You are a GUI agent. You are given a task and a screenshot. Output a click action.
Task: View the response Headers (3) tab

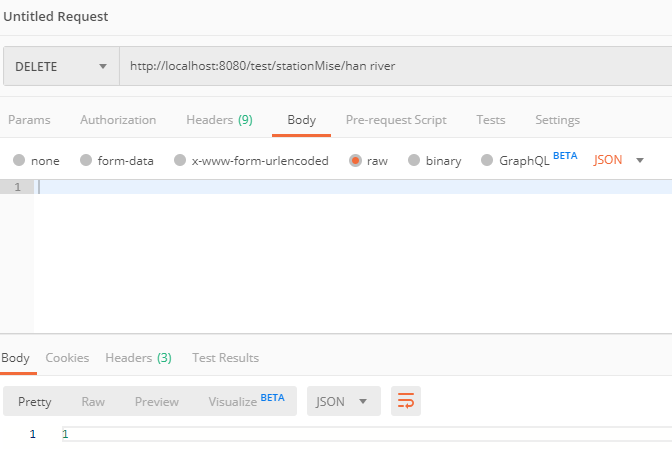coord(138,358)
